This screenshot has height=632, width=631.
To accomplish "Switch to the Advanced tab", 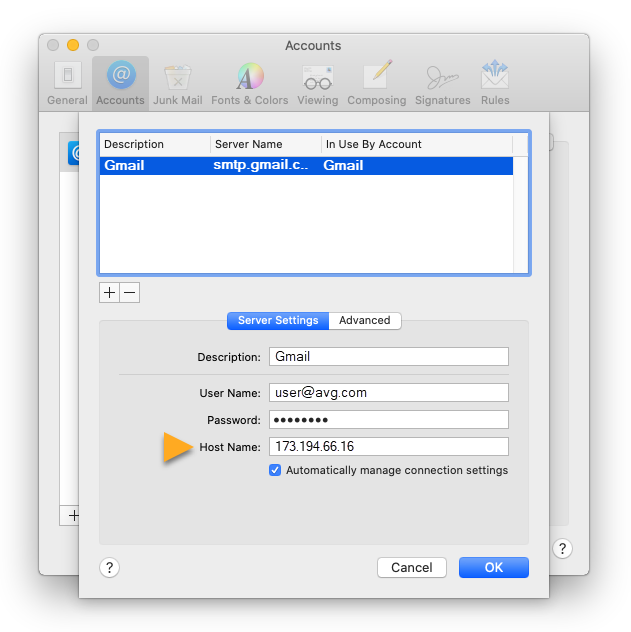I will point(365,320).
